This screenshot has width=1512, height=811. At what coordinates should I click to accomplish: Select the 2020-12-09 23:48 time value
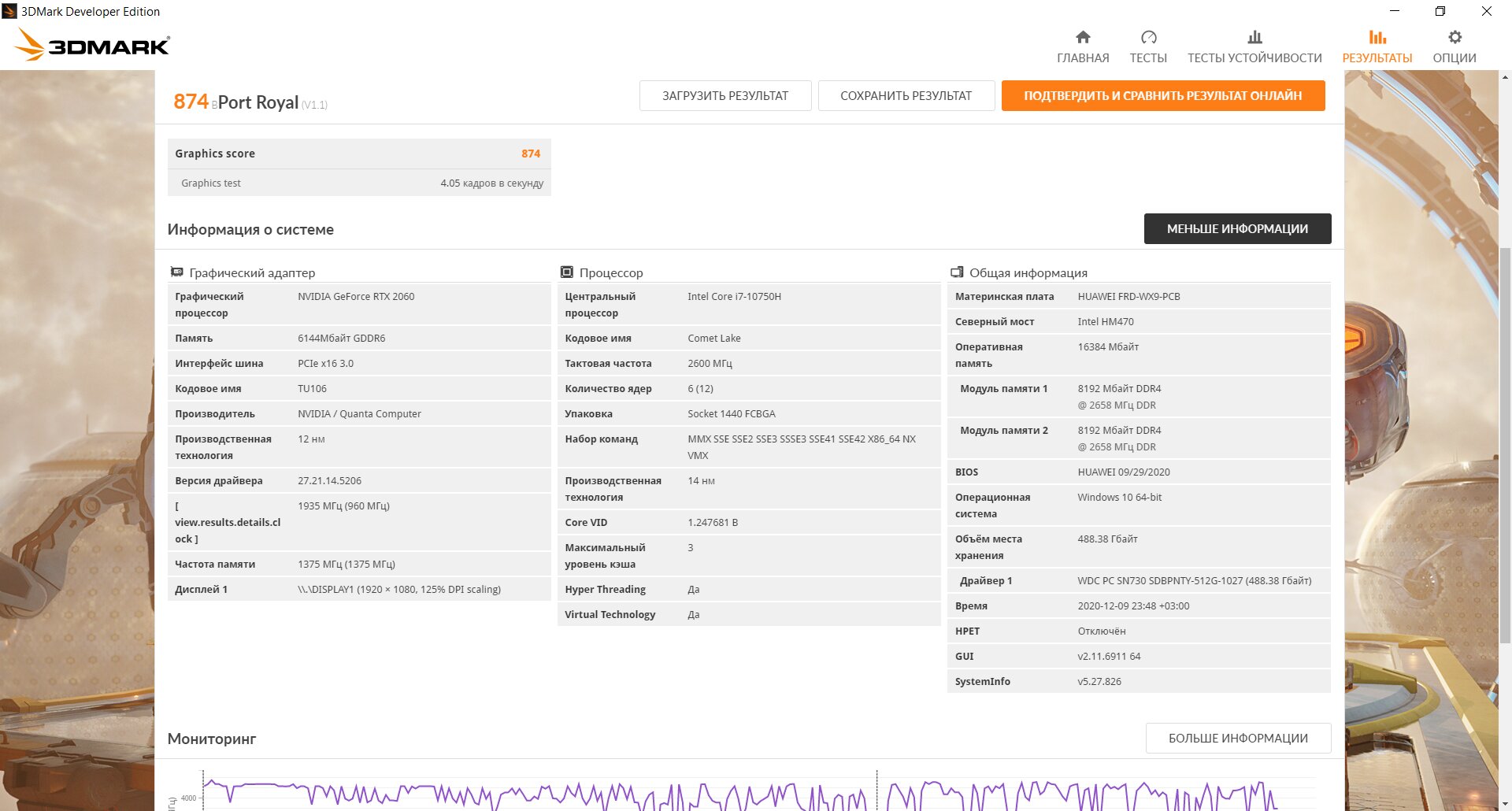click(1133, 606)
